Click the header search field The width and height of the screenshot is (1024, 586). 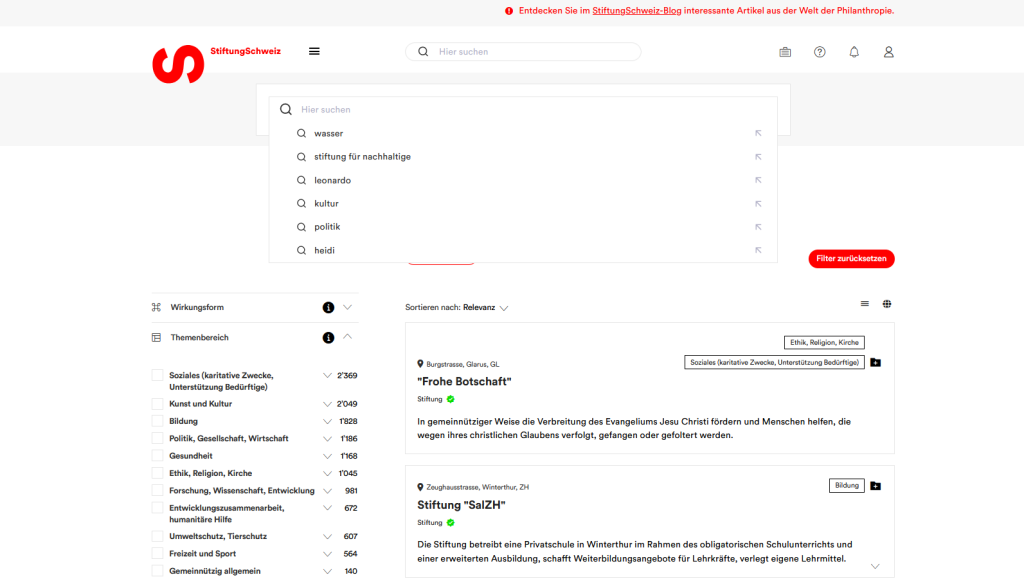click(x=530, y=52)
